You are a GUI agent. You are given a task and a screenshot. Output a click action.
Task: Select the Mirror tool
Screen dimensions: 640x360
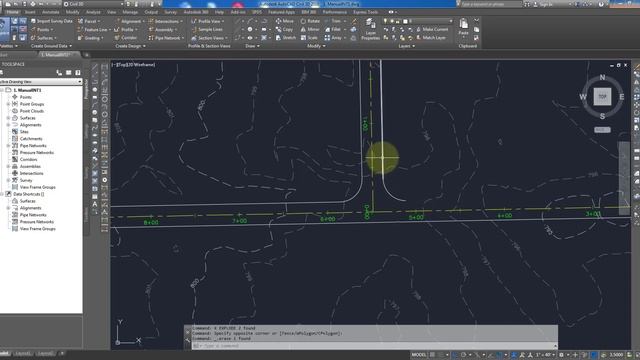[x=310, y=29]
